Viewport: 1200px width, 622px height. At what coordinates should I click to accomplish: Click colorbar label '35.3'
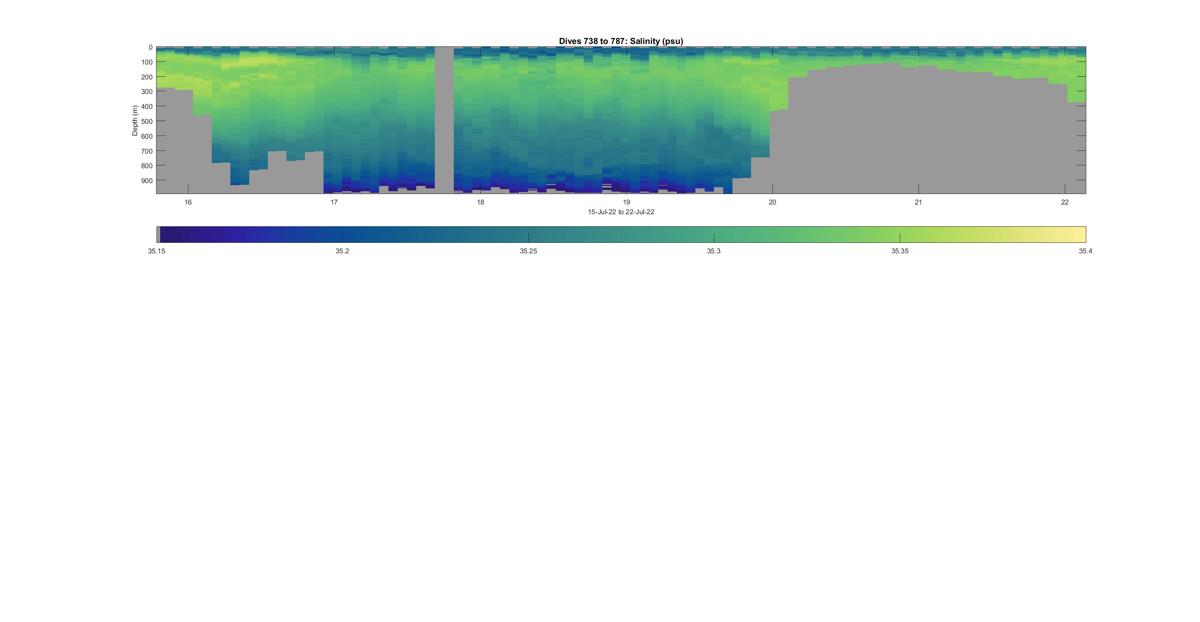[713, 251]
